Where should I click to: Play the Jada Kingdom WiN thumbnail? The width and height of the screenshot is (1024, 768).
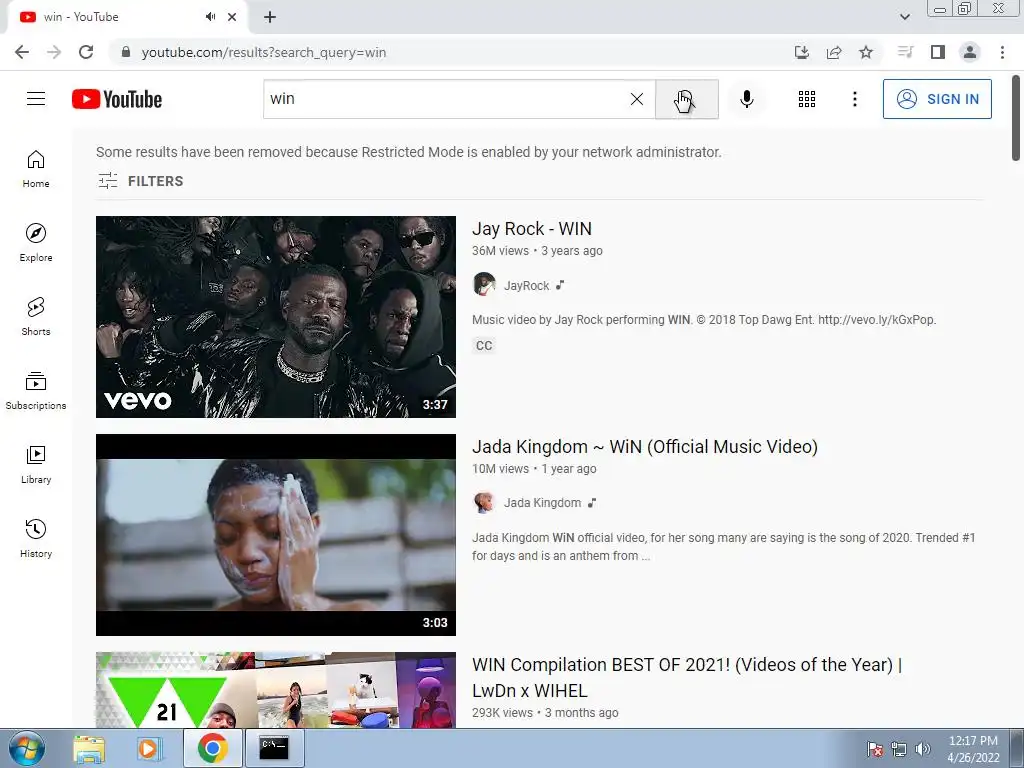click(x=276, y=535)
